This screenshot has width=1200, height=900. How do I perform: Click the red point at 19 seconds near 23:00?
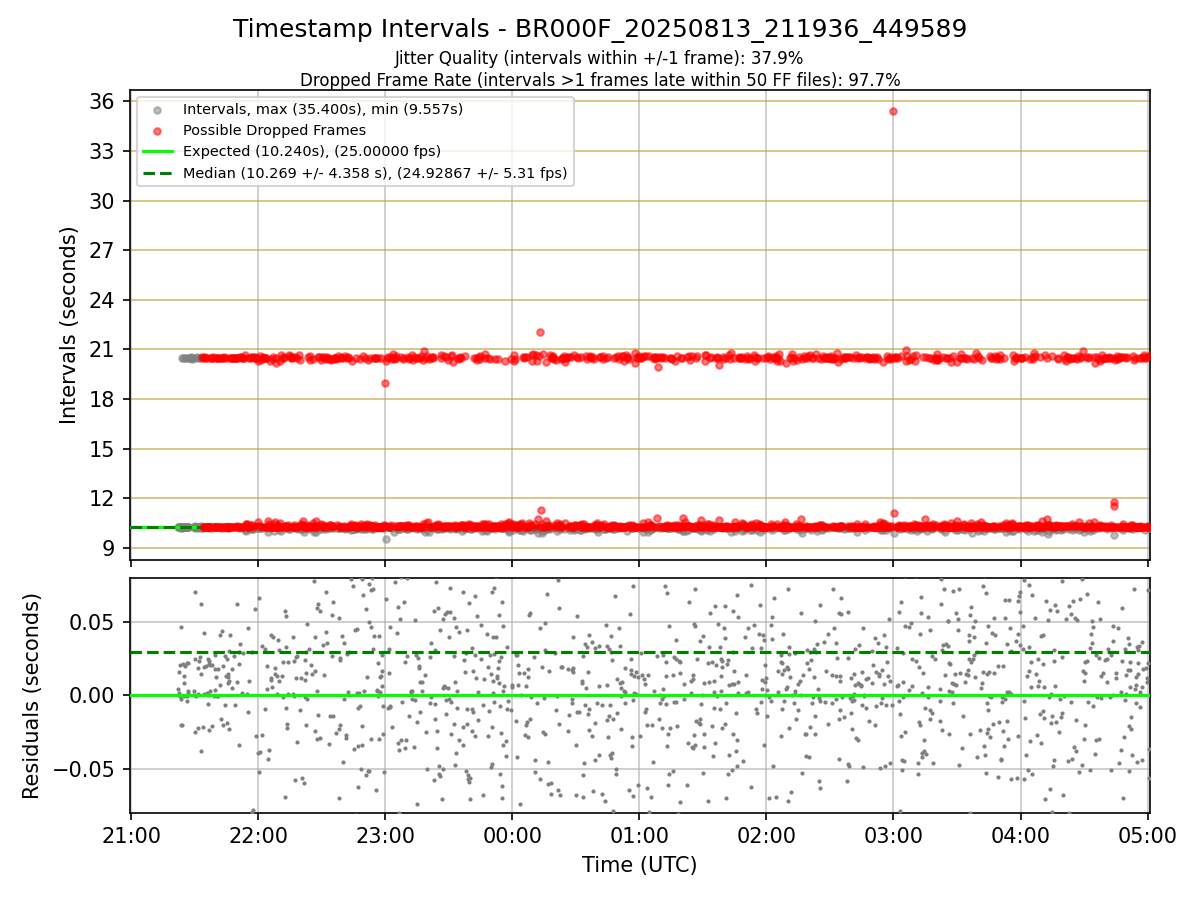coord(385,383)
